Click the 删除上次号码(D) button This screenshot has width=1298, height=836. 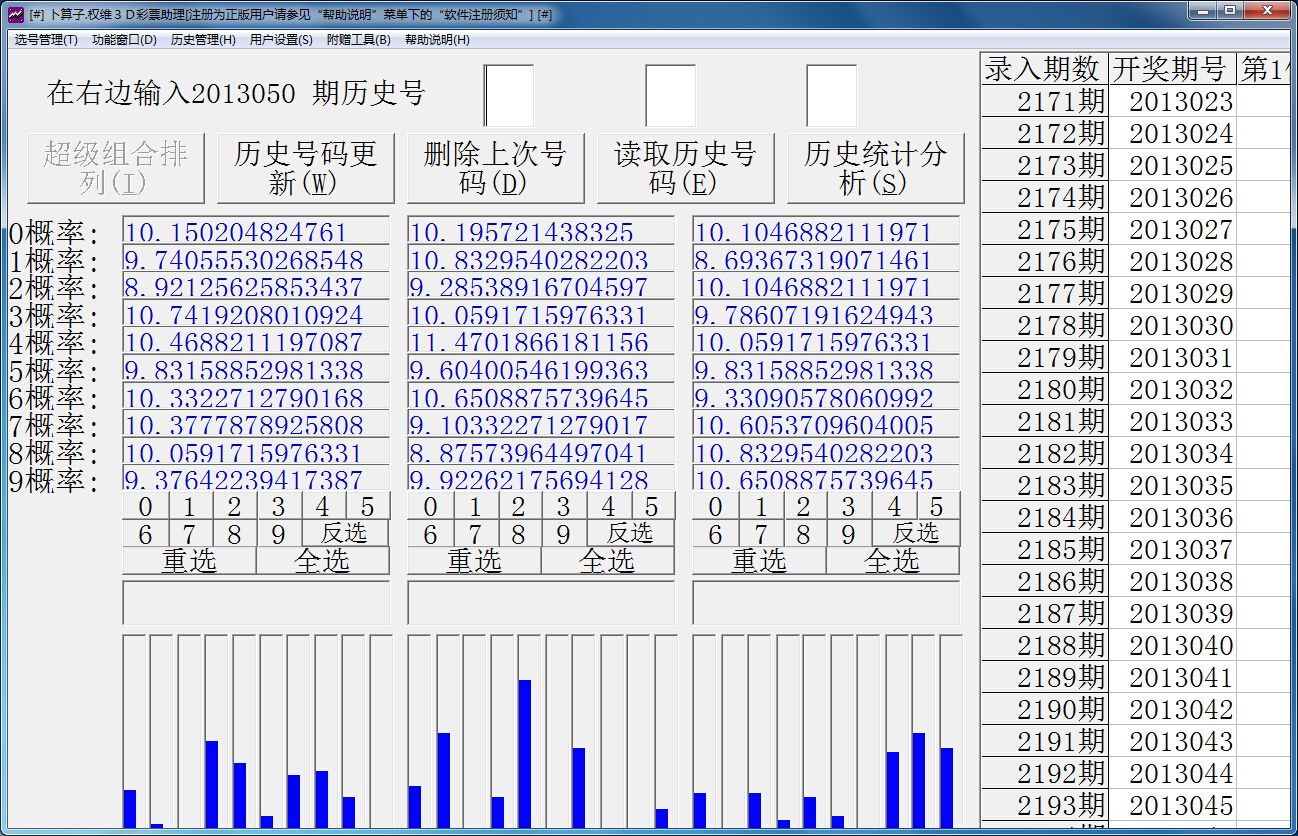click(496, 168)
